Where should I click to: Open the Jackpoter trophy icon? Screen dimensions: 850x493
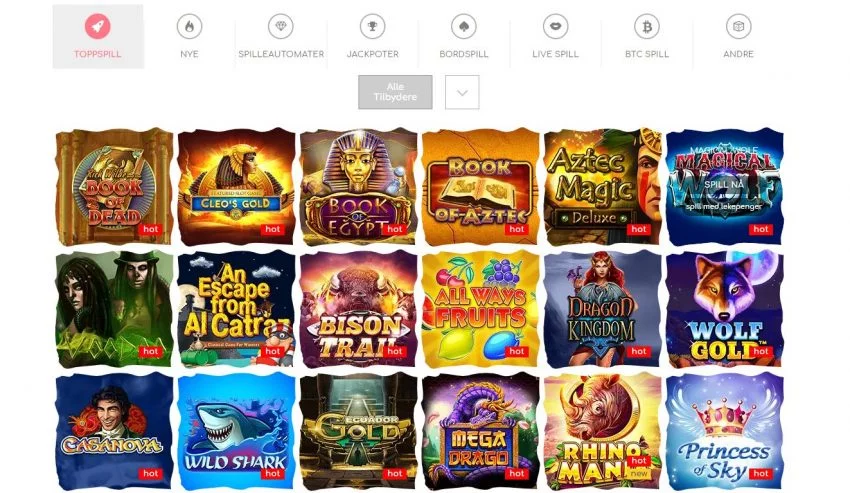click(x=372, y=26)
